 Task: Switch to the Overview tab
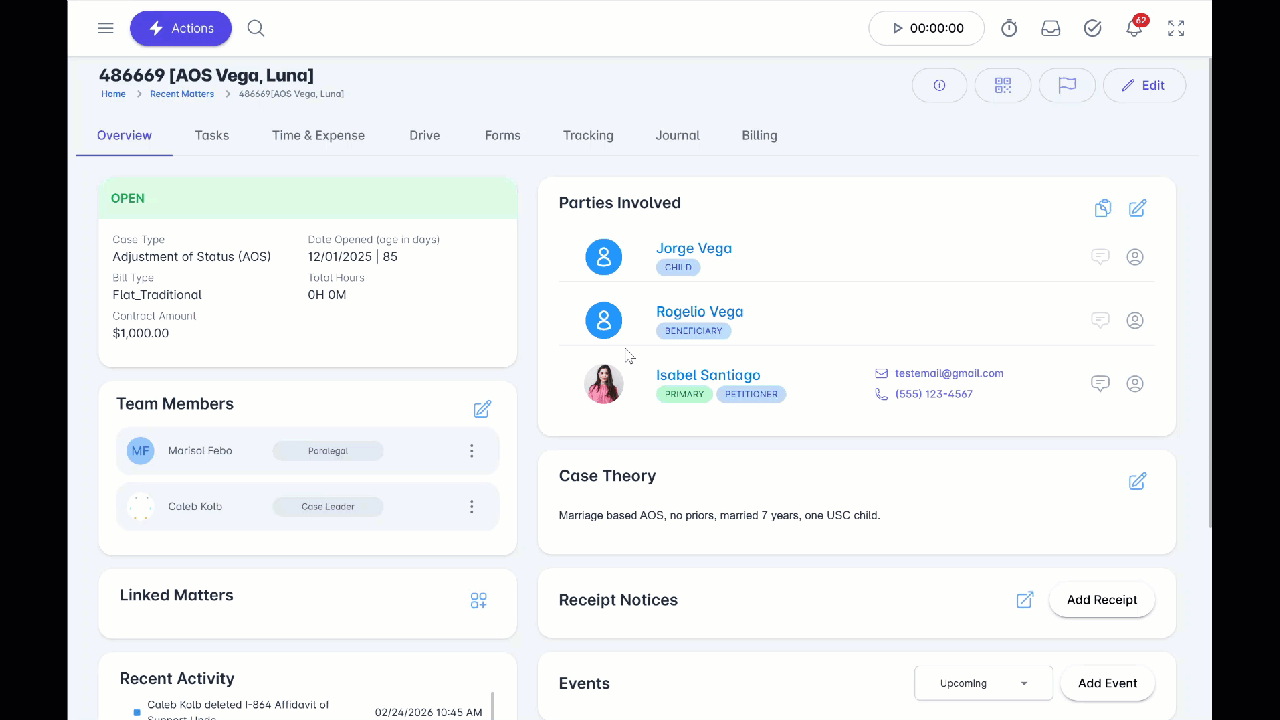pyautogui.click(x=124, y=135)
